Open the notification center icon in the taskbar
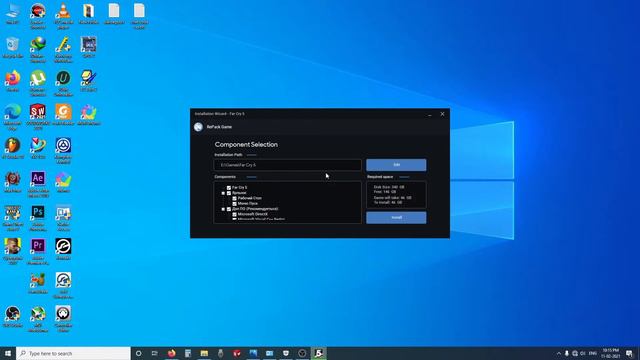The height and width of the screenshot is (360, 640). [629, 353]
